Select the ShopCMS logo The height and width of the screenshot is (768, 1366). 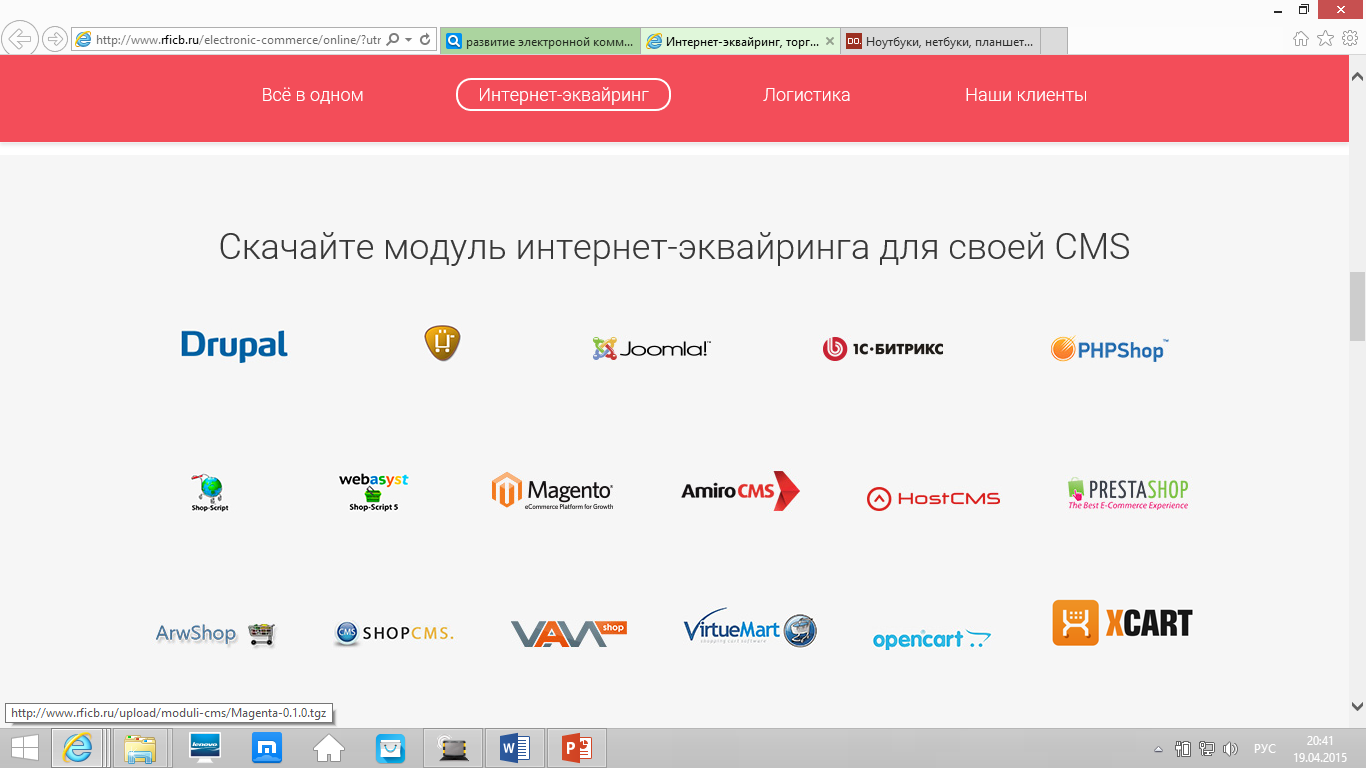point(394,633)
